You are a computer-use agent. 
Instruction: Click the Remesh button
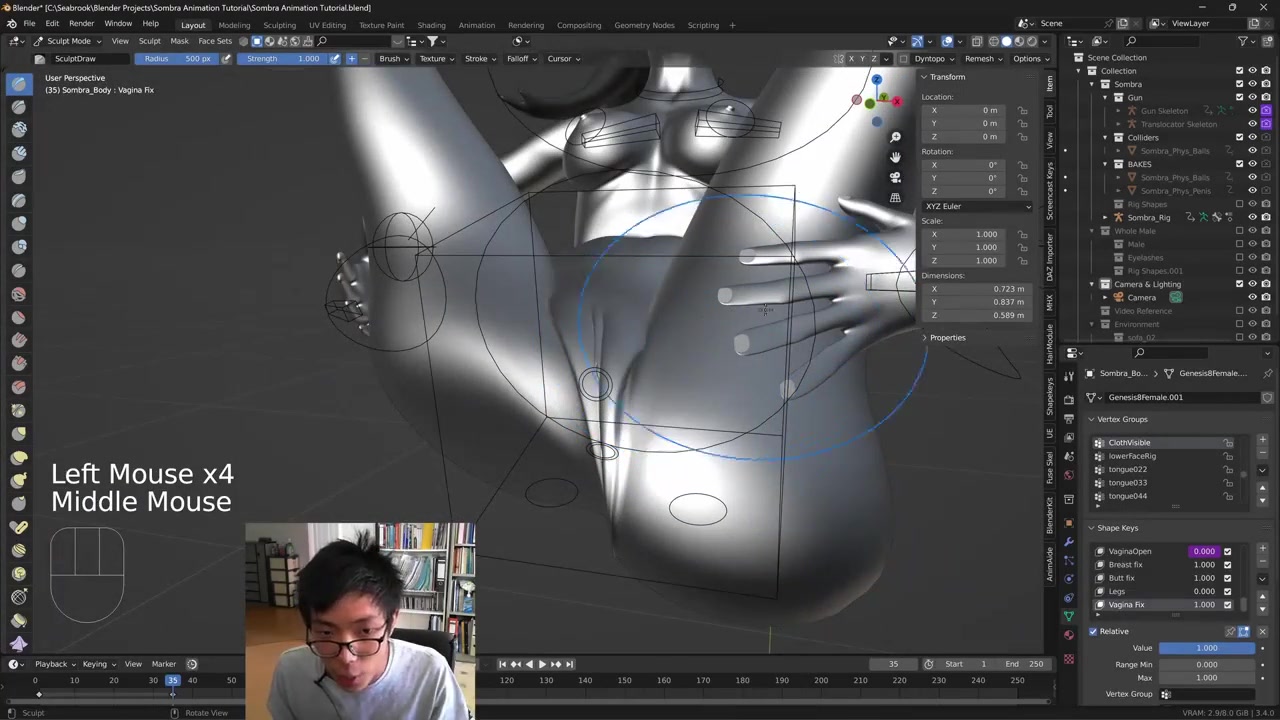983,59
